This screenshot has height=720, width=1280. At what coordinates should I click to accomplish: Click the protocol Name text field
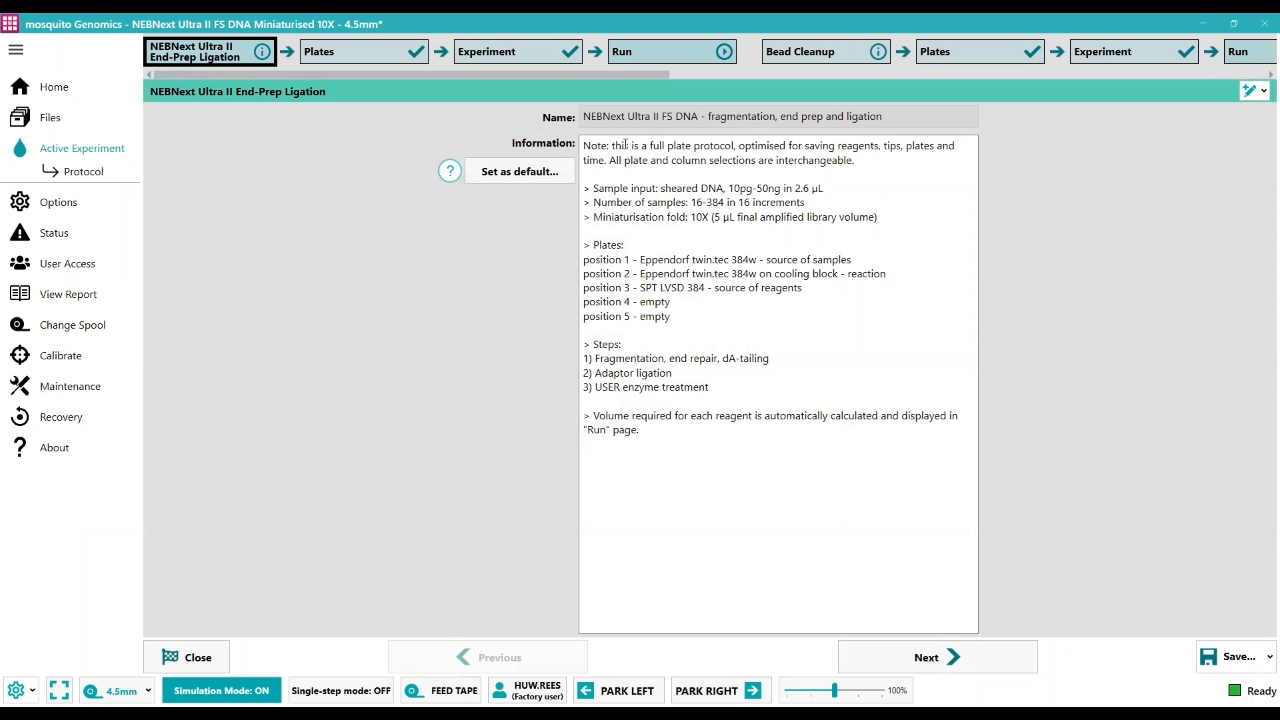pos(778,117)
